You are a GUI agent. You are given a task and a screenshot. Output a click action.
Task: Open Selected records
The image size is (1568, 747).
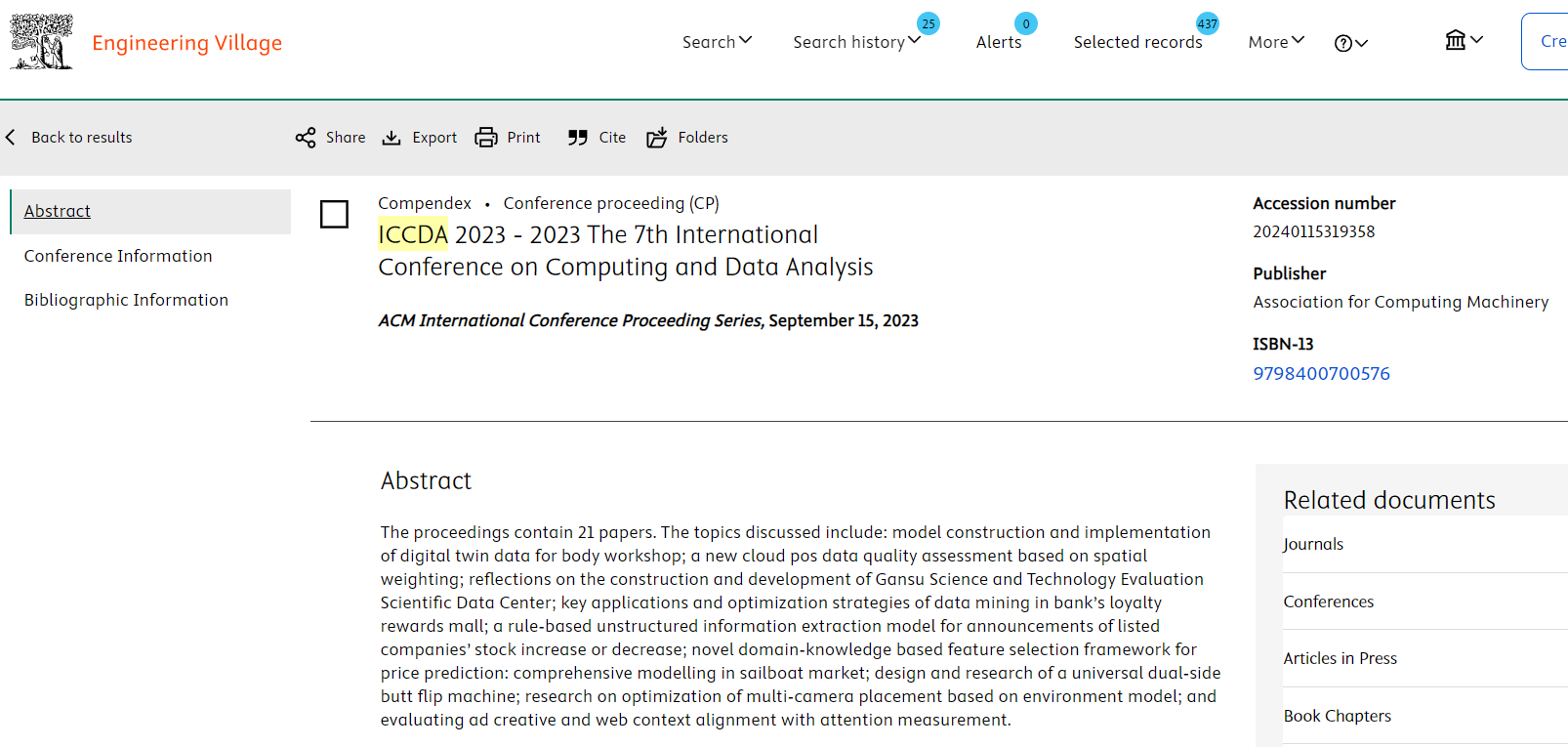click(1137, 42)
